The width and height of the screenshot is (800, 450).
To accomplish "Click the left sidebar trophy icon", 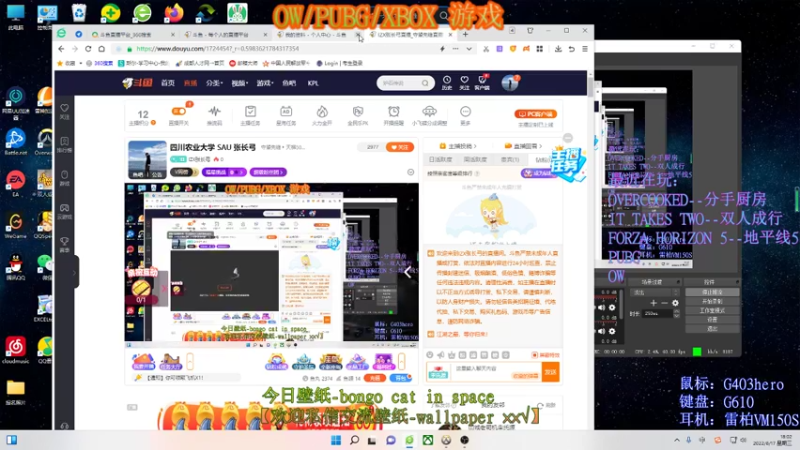I will click(64, 241).
